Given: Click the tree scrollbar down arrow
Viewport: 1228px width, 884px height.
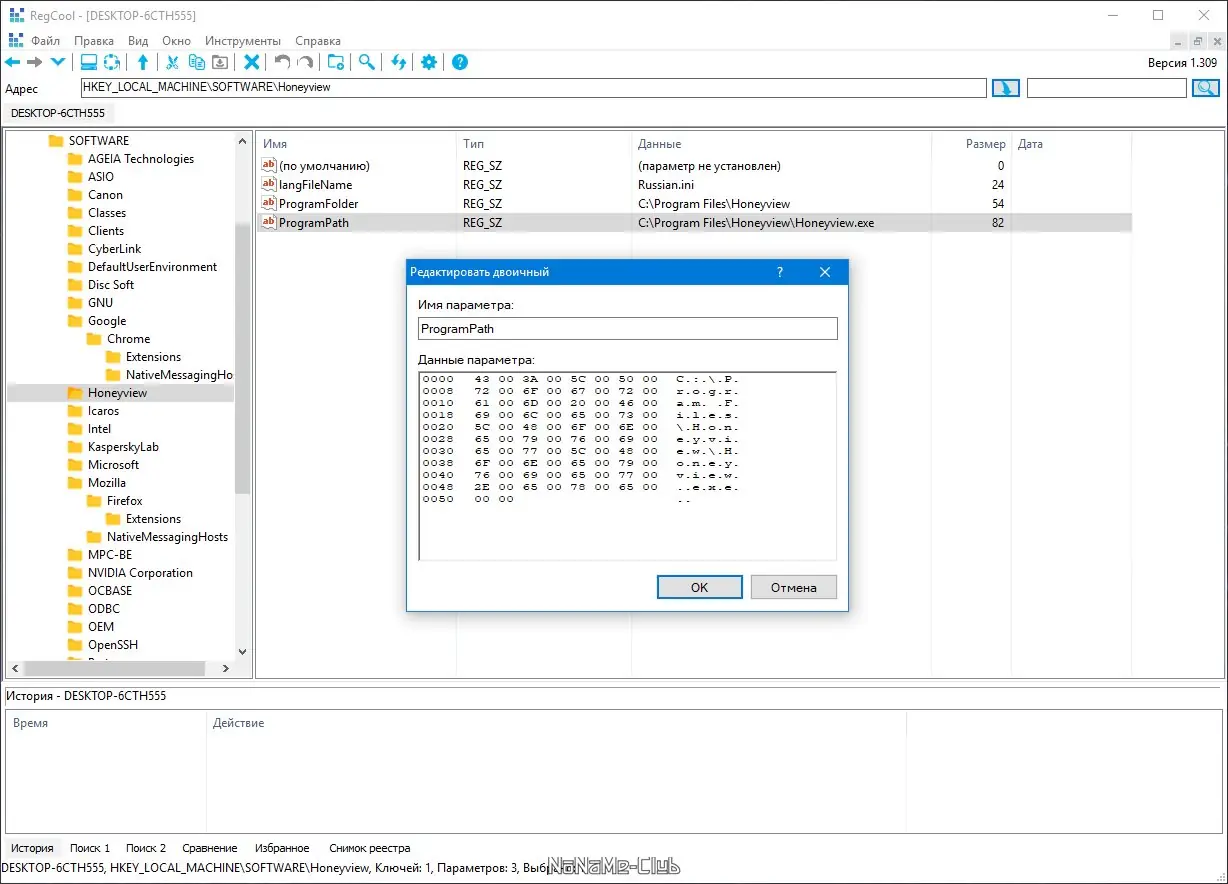Looking at the screenshot, I should click(242, 651).
